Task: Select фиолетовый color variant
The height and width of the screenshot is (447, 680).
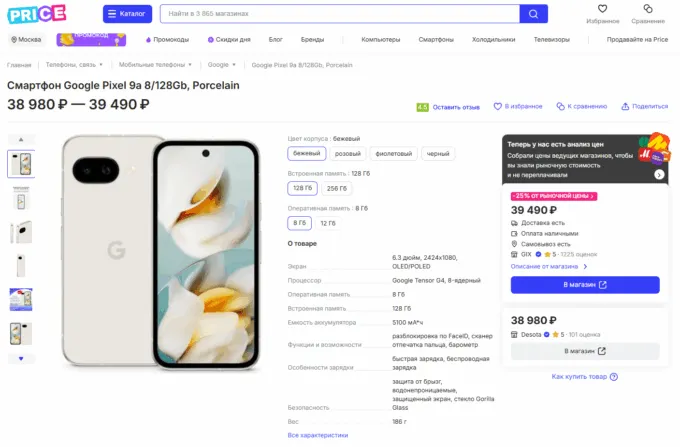Action: tap(392, 154)
